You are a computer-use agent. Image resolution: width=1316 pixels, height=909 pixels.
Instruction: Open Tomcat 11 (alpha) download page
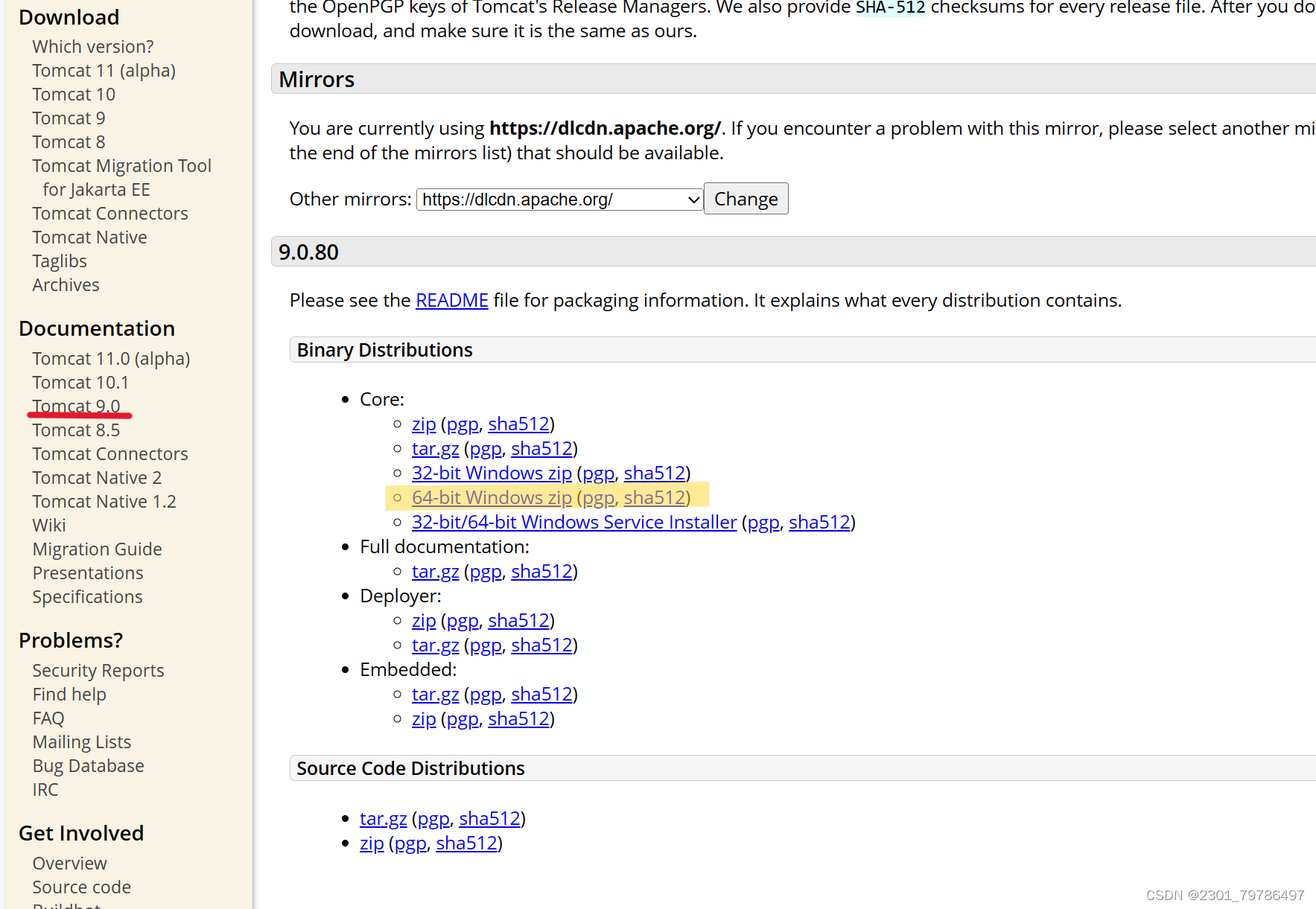click(x=104, y=70)
